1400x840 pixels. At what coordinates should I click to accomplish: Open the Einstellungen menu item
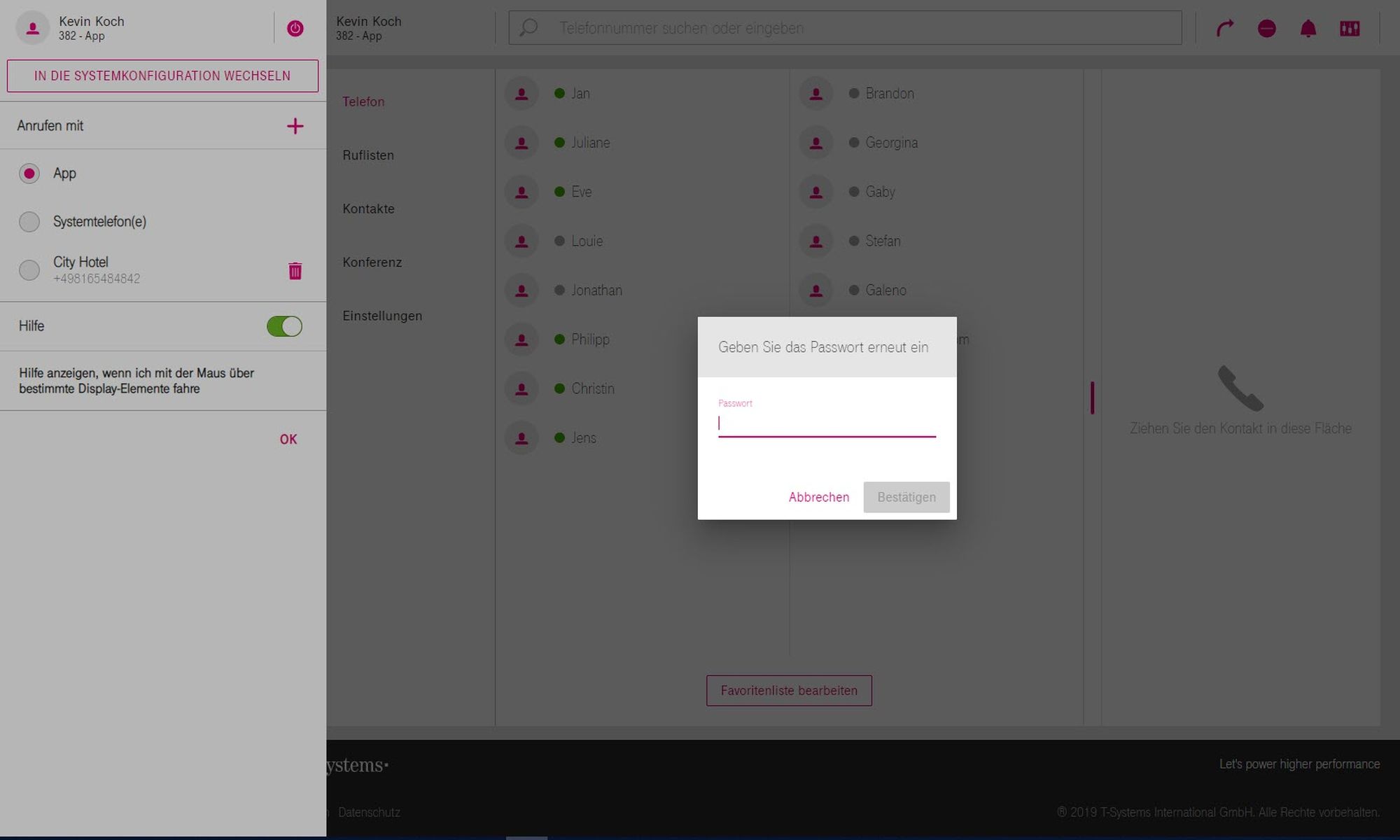pos(382,316)
